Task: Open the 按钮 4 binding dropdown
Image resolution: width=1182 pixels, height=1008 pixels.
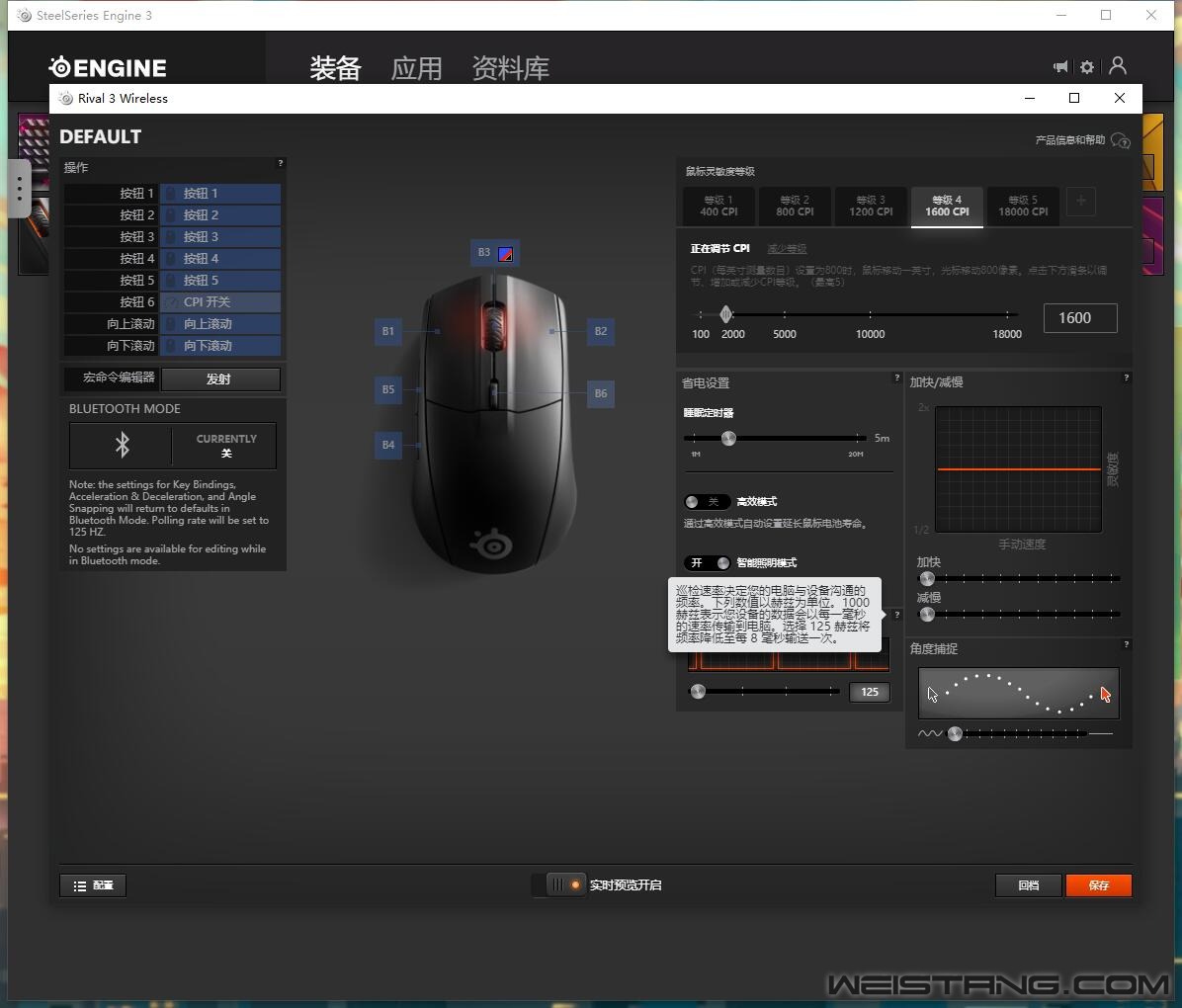Action: pyautogui.click(x=220, y=259)
